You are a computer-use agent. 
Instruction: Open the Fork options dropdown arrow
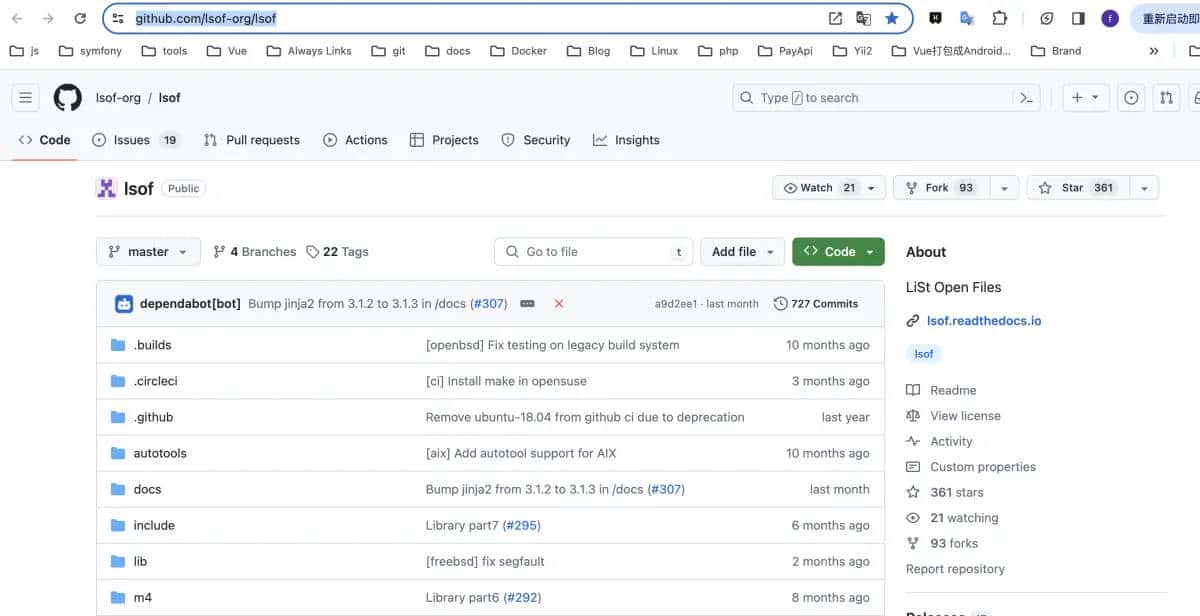1004,188
